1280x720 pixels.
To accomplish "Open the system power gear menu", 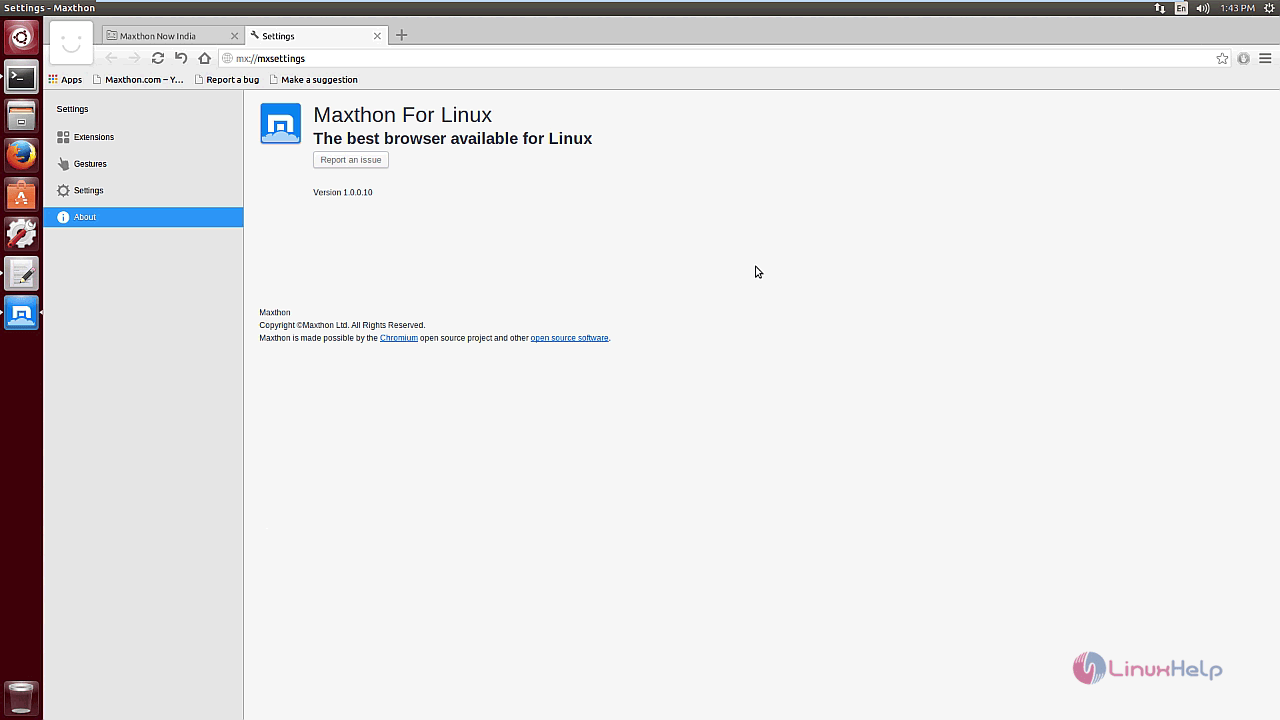I will coord(1269,8).
